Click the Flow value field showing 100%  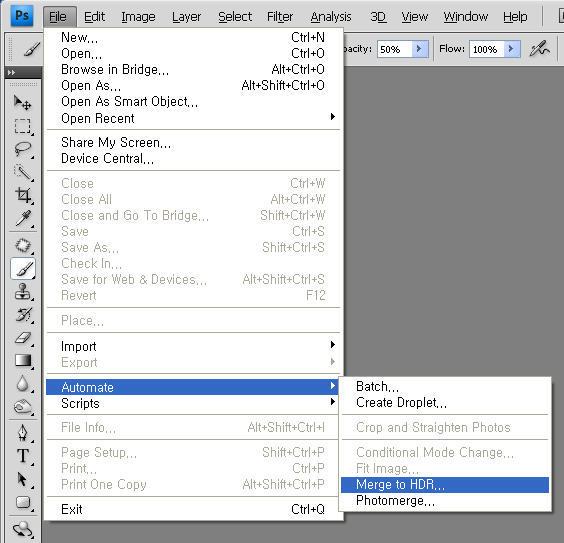(x=487, y=49)
